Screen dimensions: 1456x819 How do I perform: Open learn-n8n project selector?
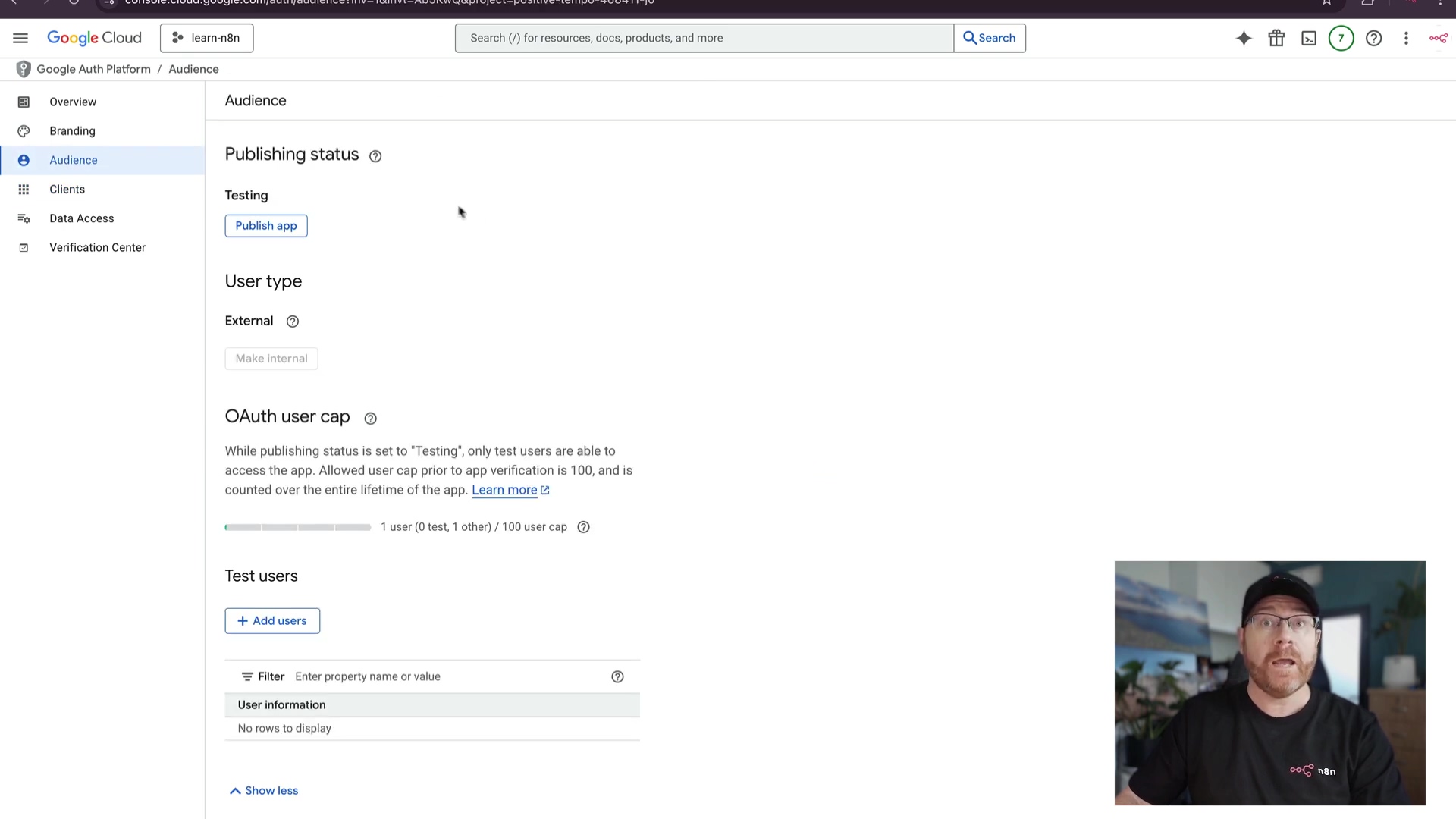[206, 38]
